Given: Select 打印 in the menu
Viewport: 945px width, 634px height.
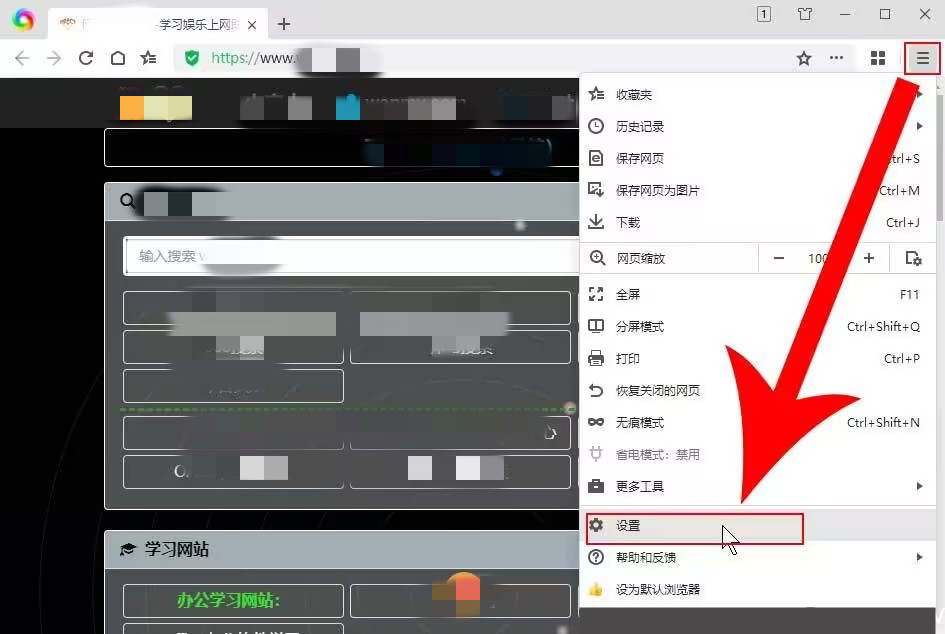Looking at the screenshot, I should 757,358.
